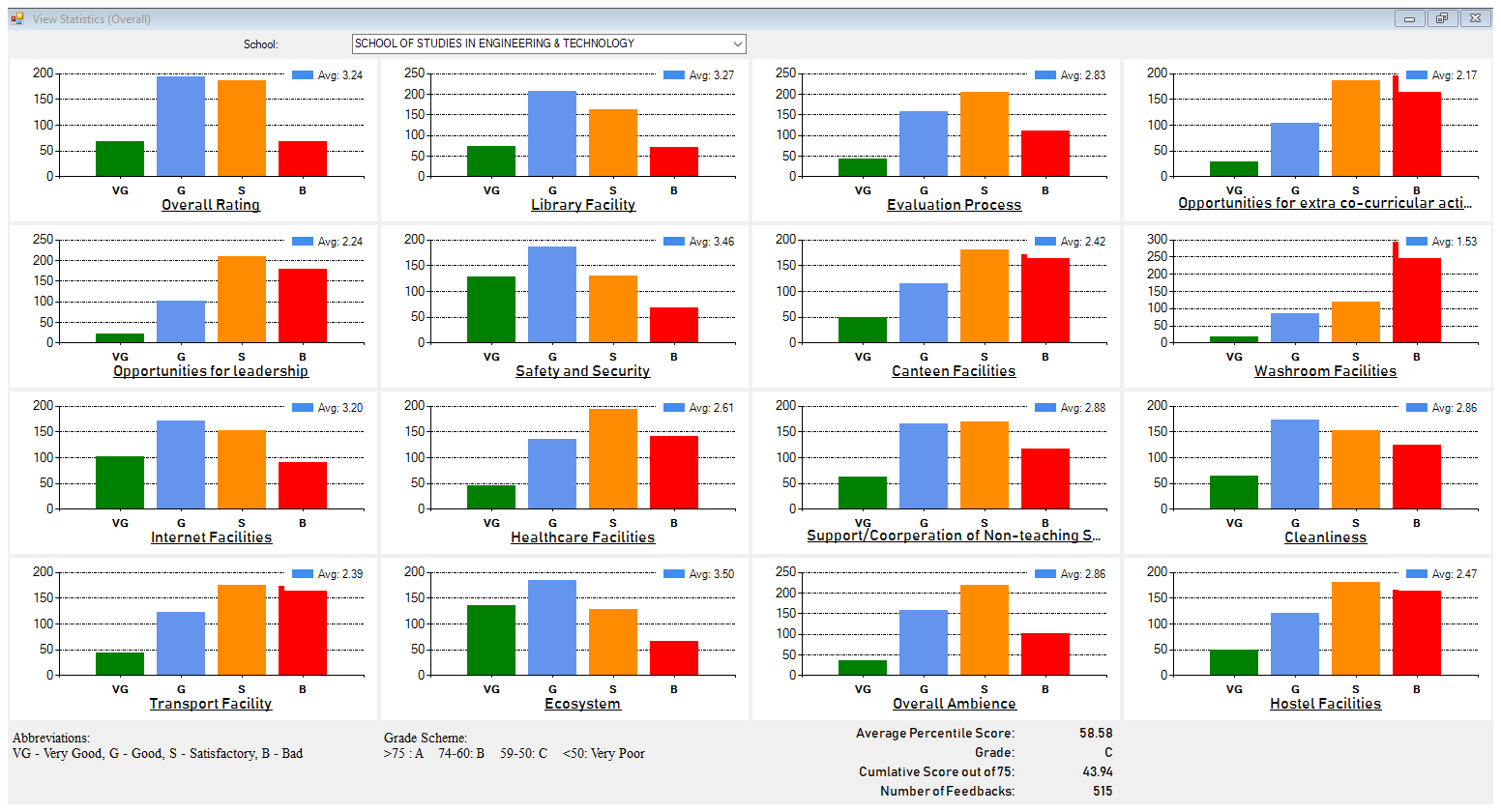Open the Washroom Facilities chart title
The height and width of the screenshot is (812, 1501).
pos(1325,371)
